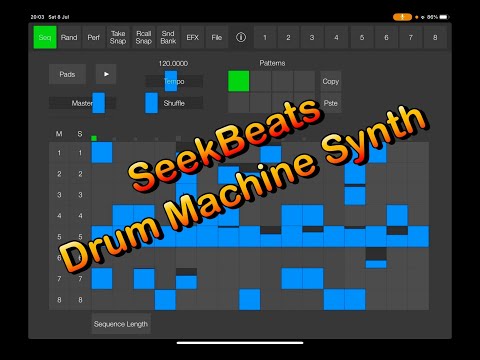Screen dimensions: 480x360
Task: Toggle step 10 on track 7
Action: pos(292,279)
